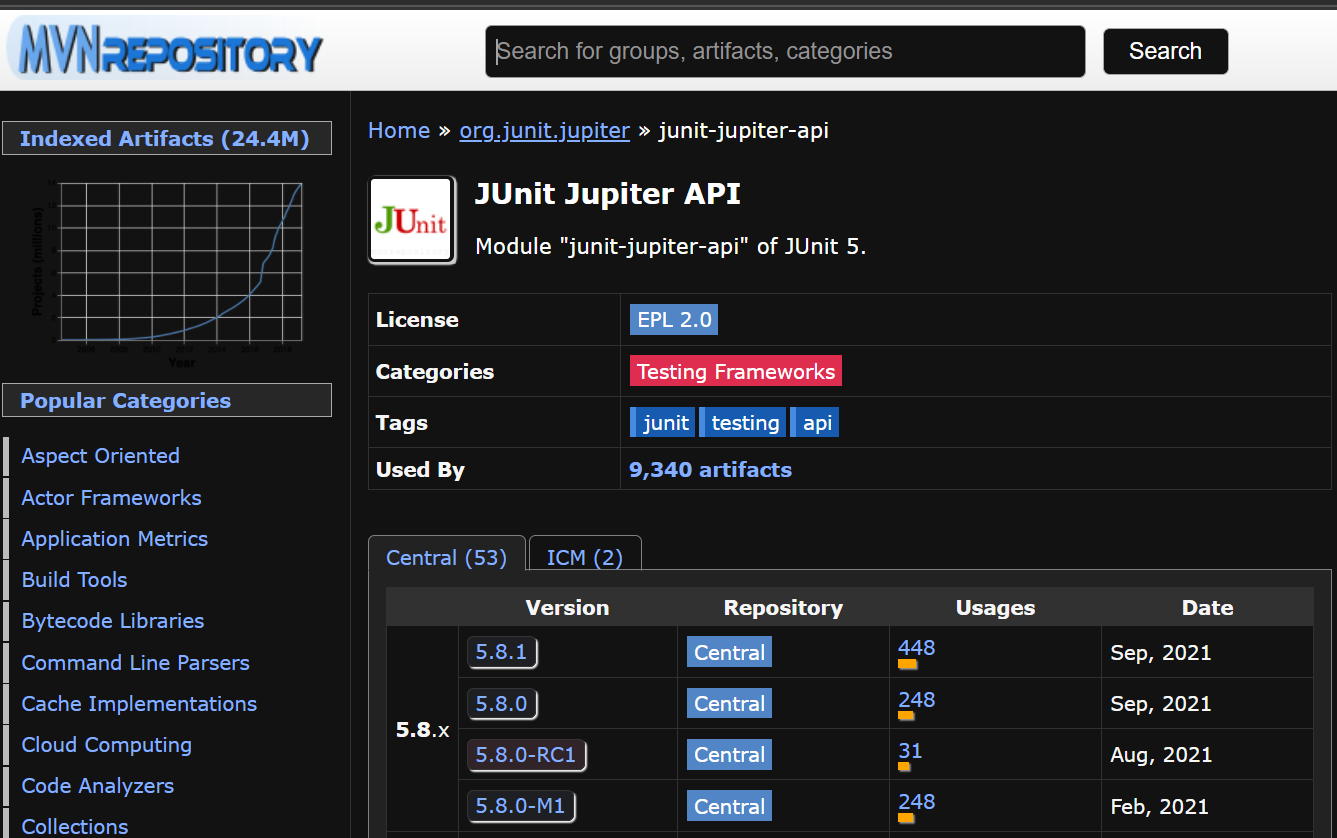Image resolution: width=1337 pixels, height=838 pixels.
Task: Open version 5.8.0-M1
Action: pos(521,806)
